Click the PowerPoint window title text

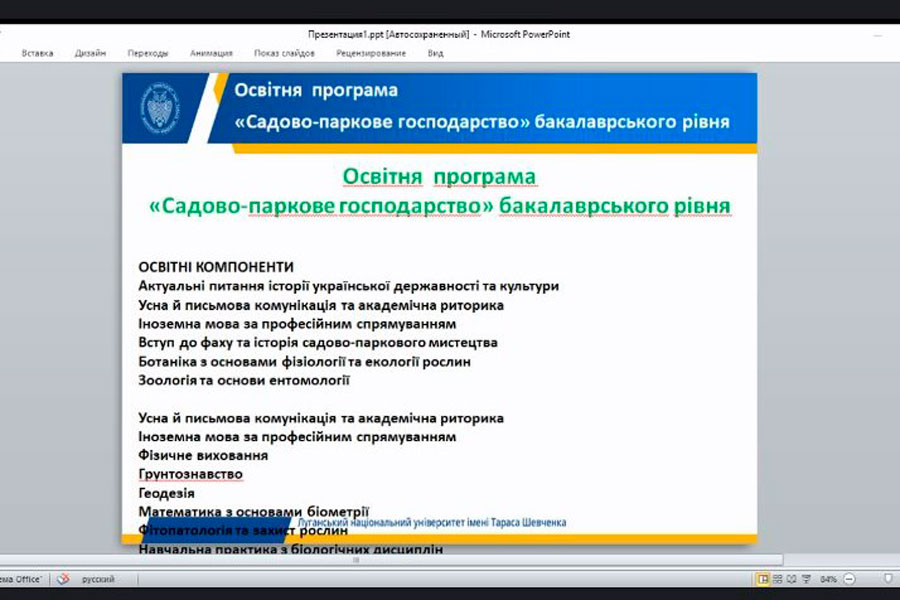439,34
